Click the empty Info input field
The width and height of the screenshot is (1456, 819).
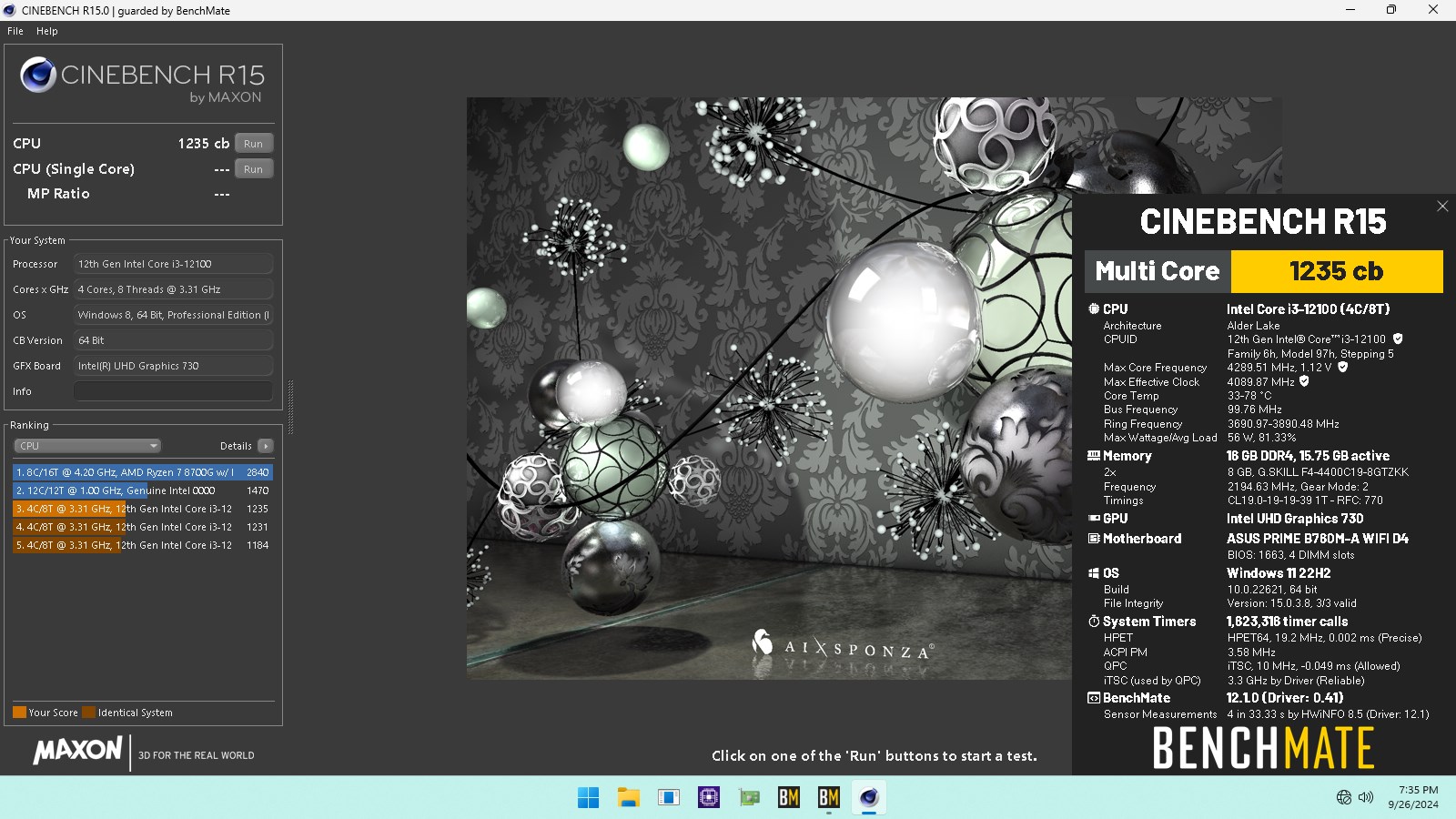[173, 391]
